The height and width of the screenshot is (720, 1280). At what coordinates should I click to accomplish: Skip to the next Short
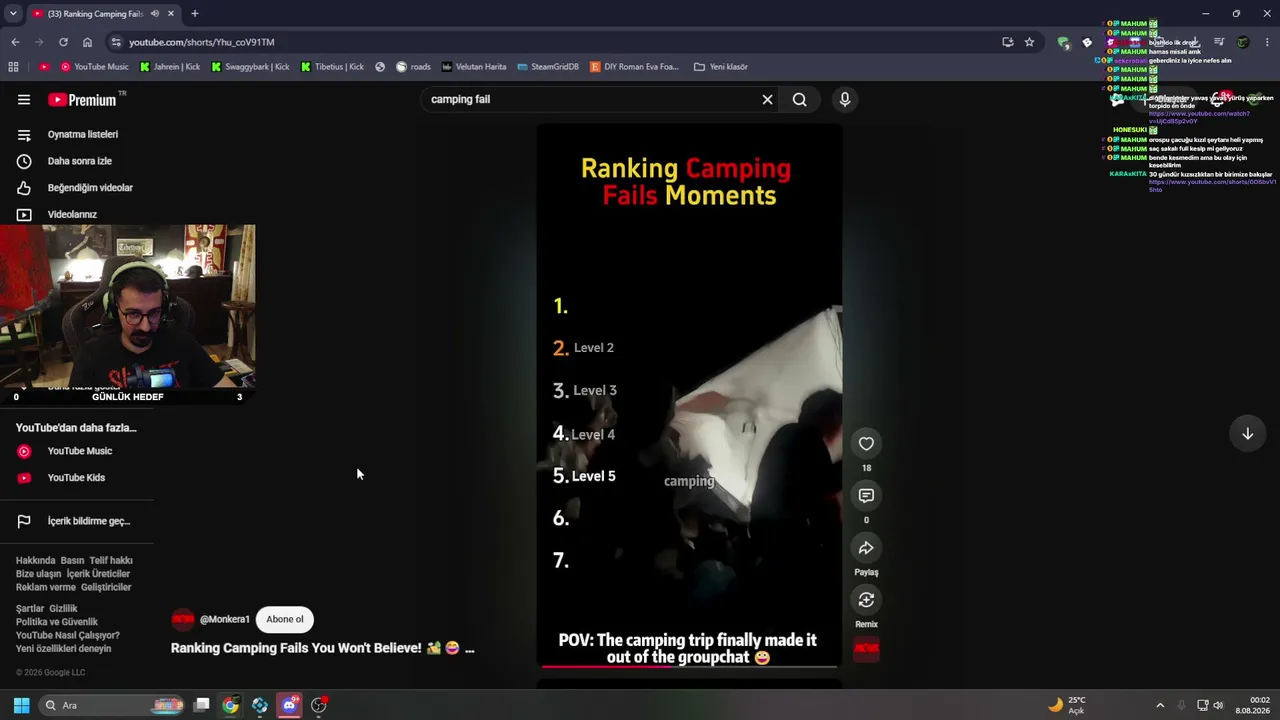[1247, 433]
